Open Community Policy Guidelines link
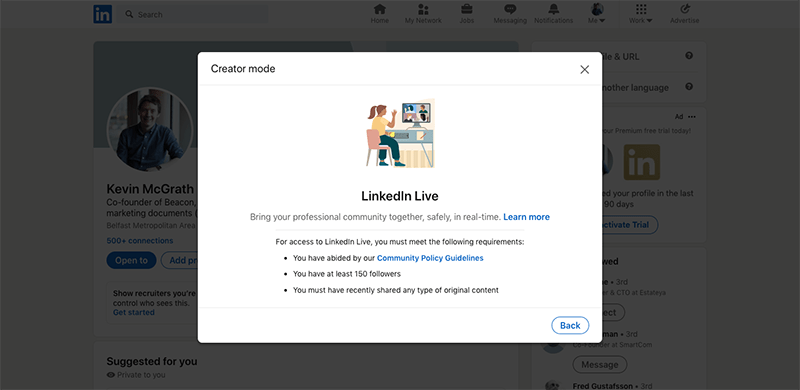 pos(430,258)
